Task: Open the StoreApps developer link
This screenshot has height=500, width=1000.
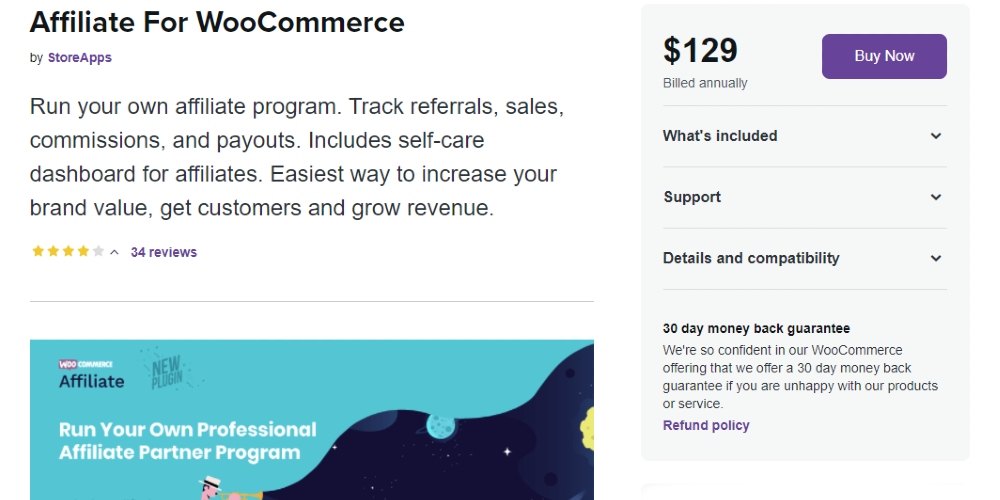Action: coord(80,57)
